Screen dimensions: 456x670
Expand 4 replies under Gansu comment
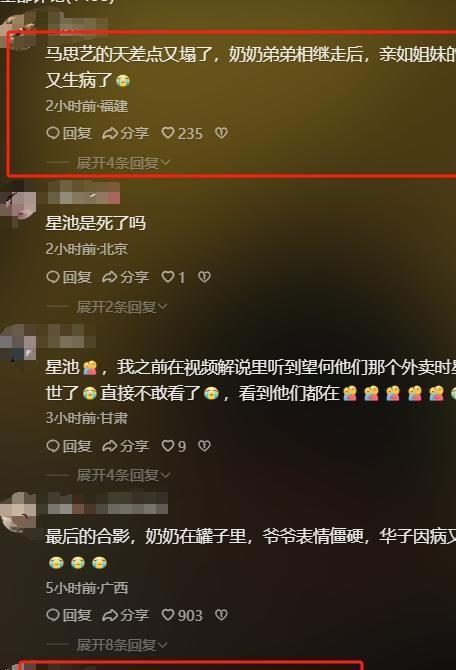tap(123, 475)
